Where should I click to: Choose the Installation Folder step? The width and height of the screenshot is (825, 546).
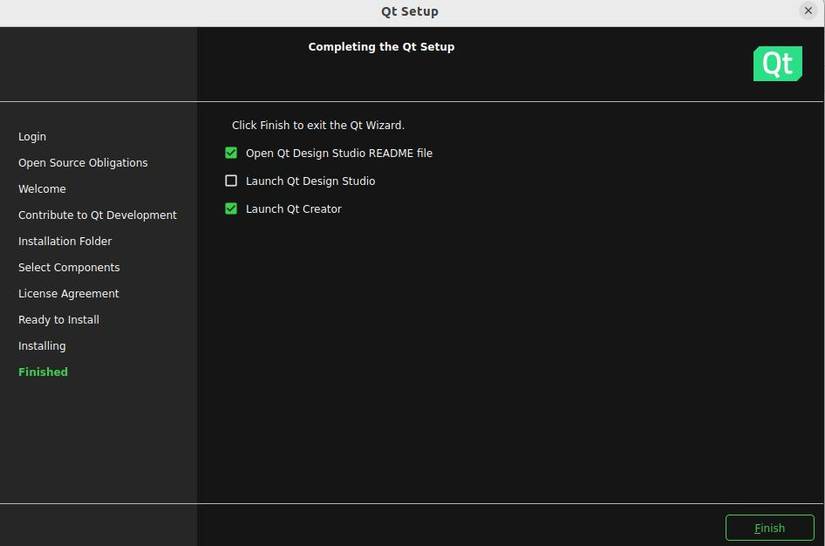tap(65, 241)
